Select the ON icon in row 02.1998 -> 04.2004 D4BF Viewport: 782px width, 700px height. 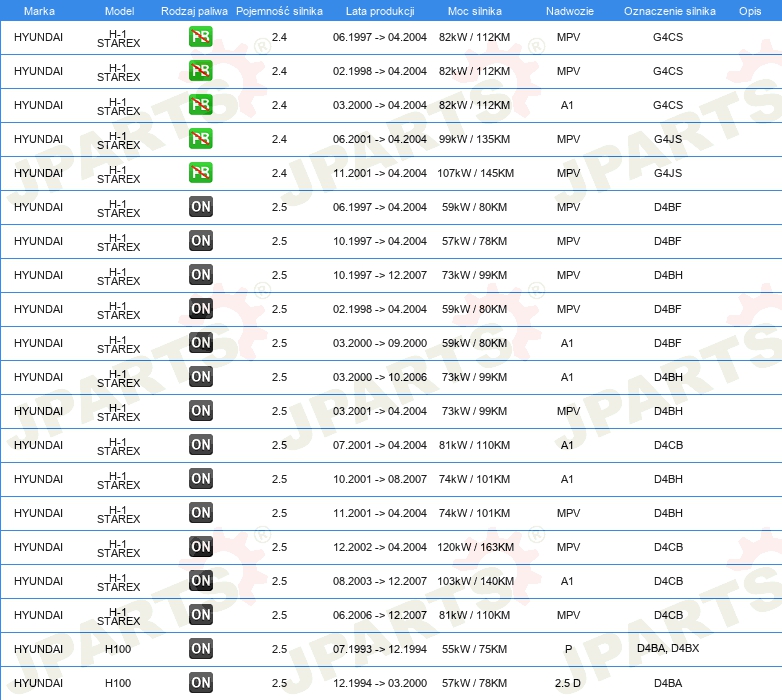200,309
